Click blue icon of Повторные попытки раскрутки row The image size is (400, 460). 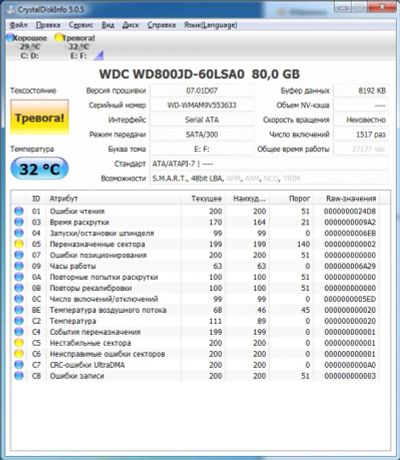point(19,277)
